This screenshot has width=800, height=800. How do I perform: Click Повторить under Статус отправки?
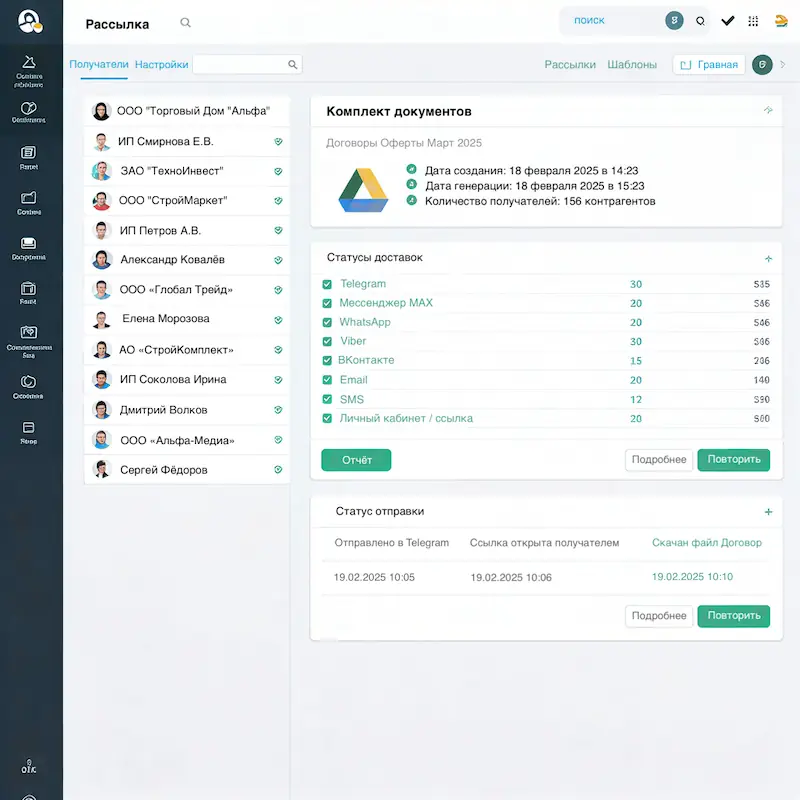(x=734, y=616)
